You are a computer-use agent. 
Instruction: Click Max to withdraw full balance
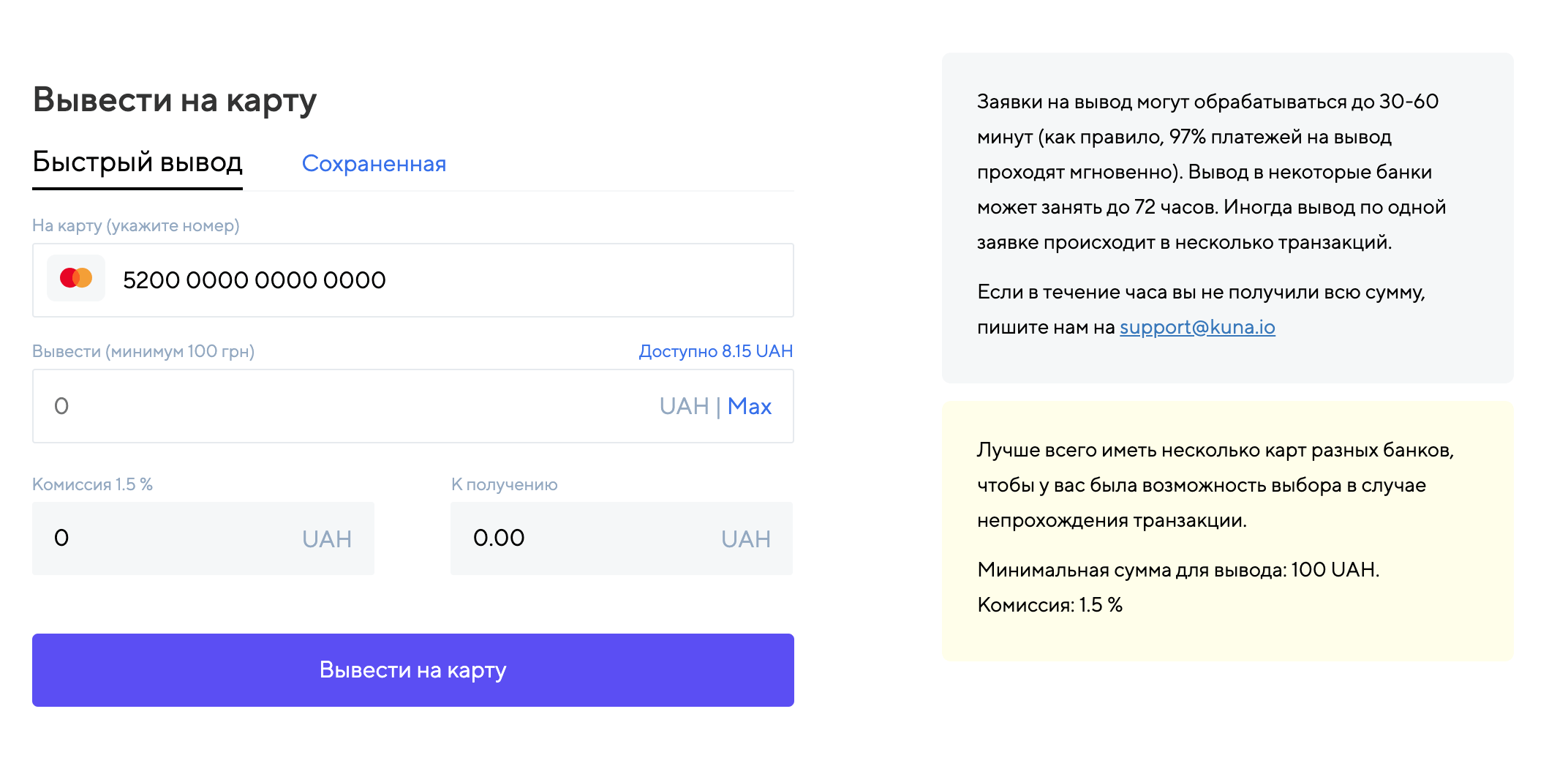[x=750, y=406]
